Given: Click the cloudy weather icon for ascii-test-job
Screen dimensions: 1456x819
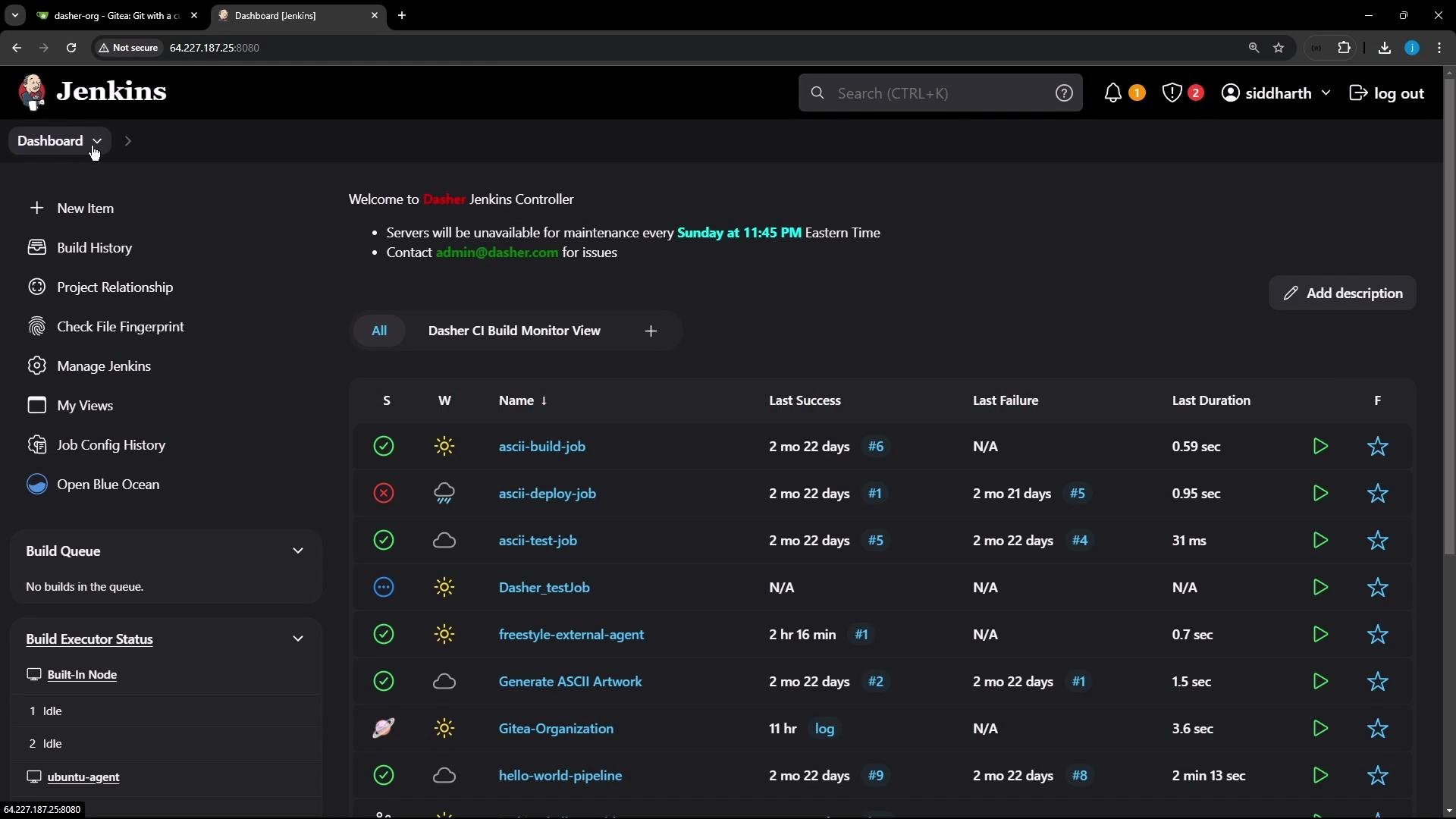Looking at the screenshot, I should pos(444,541).
